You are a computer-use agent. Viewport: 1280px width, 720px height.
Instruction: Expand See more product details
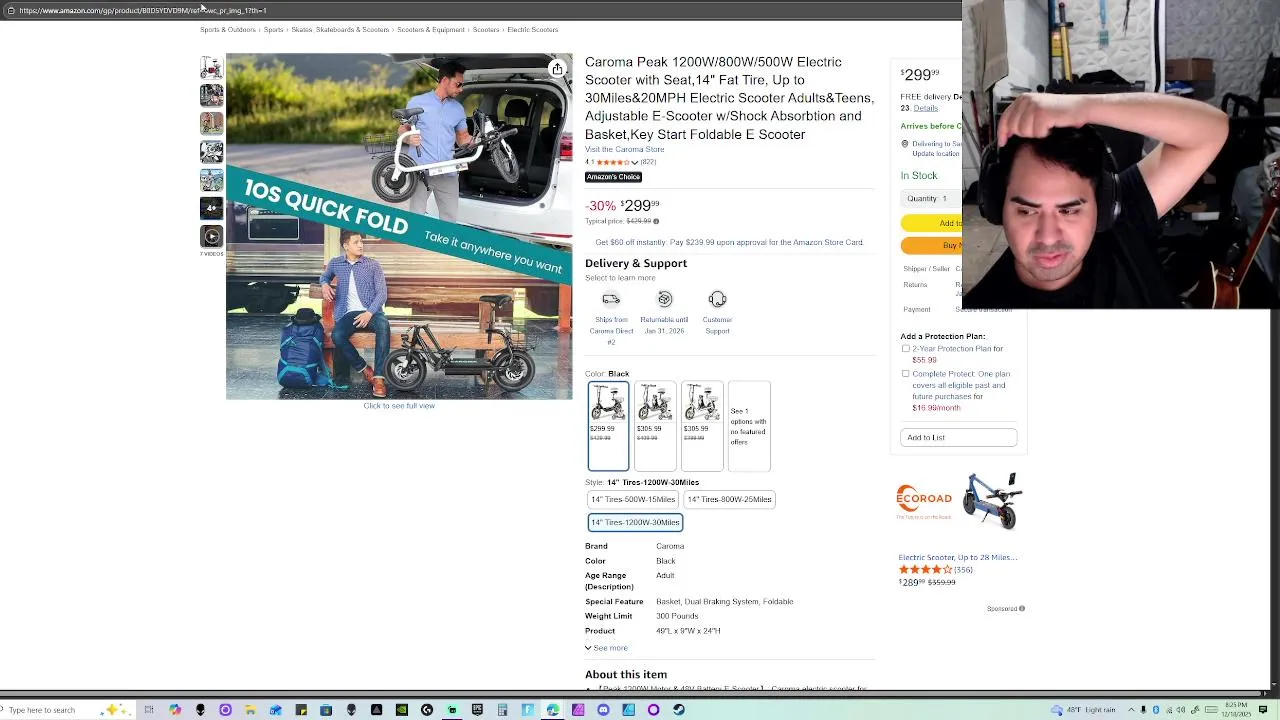[x=606, y=648]
